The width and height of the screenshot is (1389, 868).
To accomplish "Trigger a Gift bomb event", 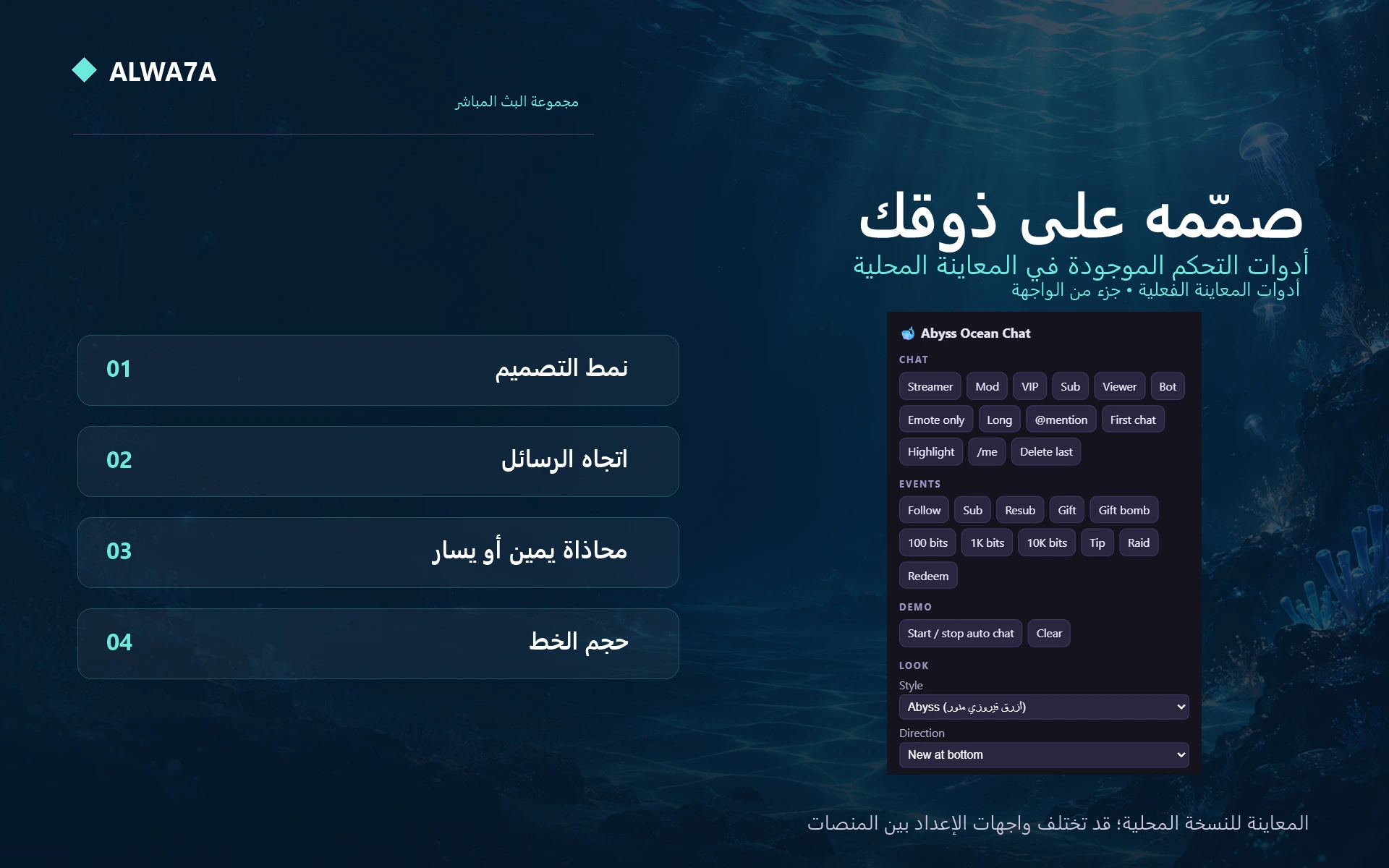I will pyautogui.click(x=1124, y=510).
